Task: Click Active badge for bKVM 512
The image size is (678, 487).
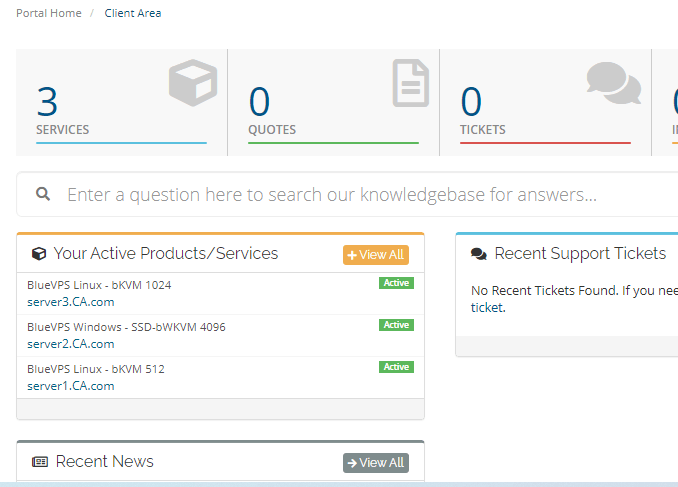Action: (x=397, y=367)
